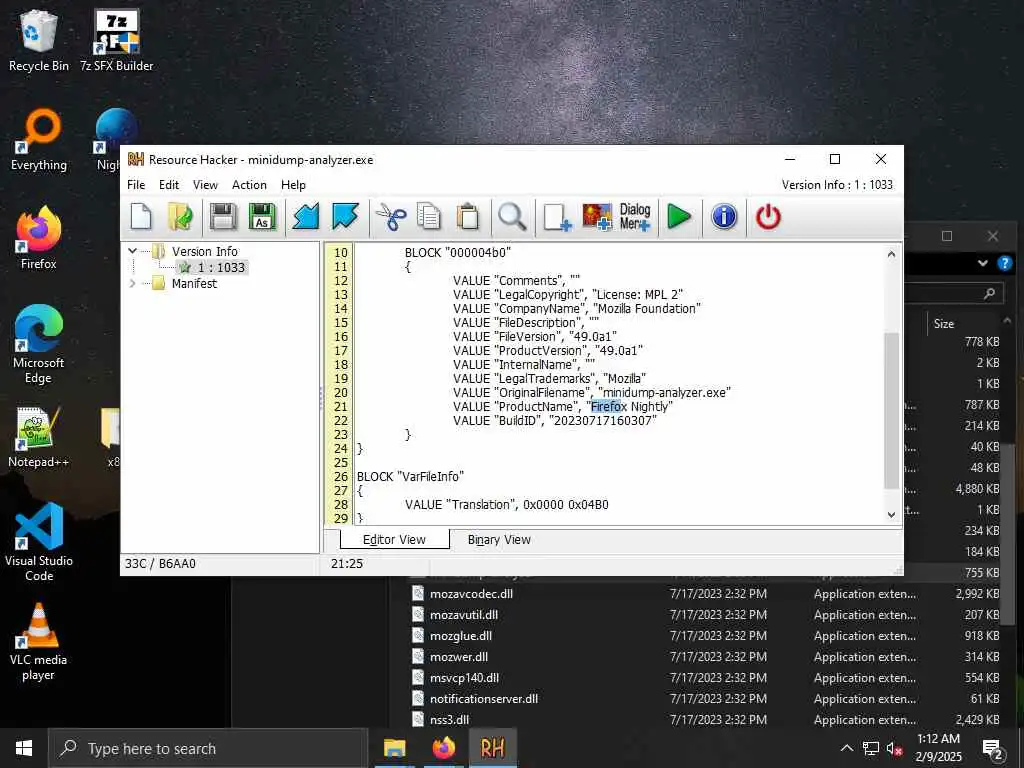Open the View menu
Image resolution: width=1024 pixels, height=768 pixels.
coord(205,185)
